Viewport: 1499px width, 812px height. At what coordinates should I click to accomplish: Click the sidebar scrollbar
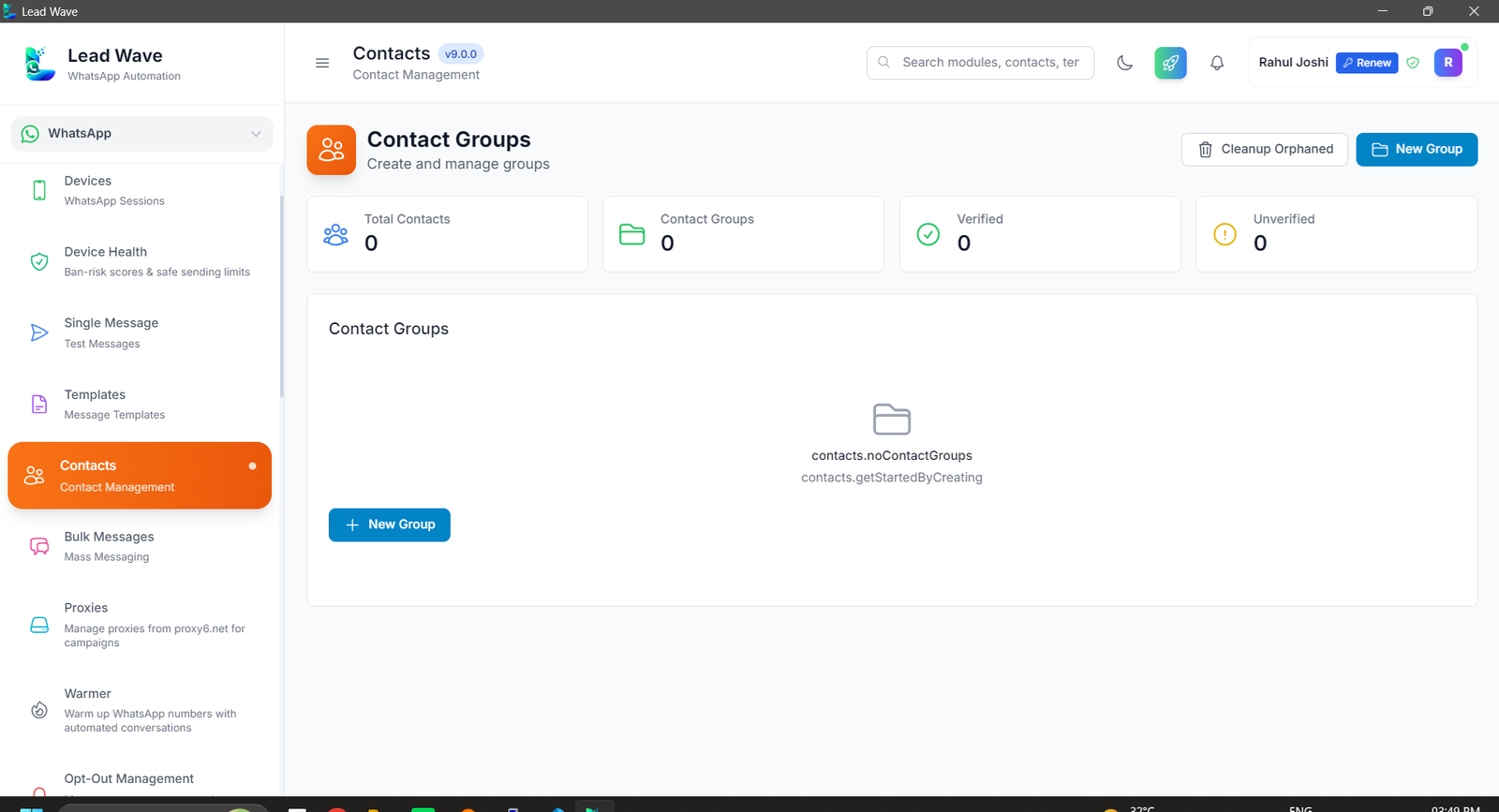[281, 295]
